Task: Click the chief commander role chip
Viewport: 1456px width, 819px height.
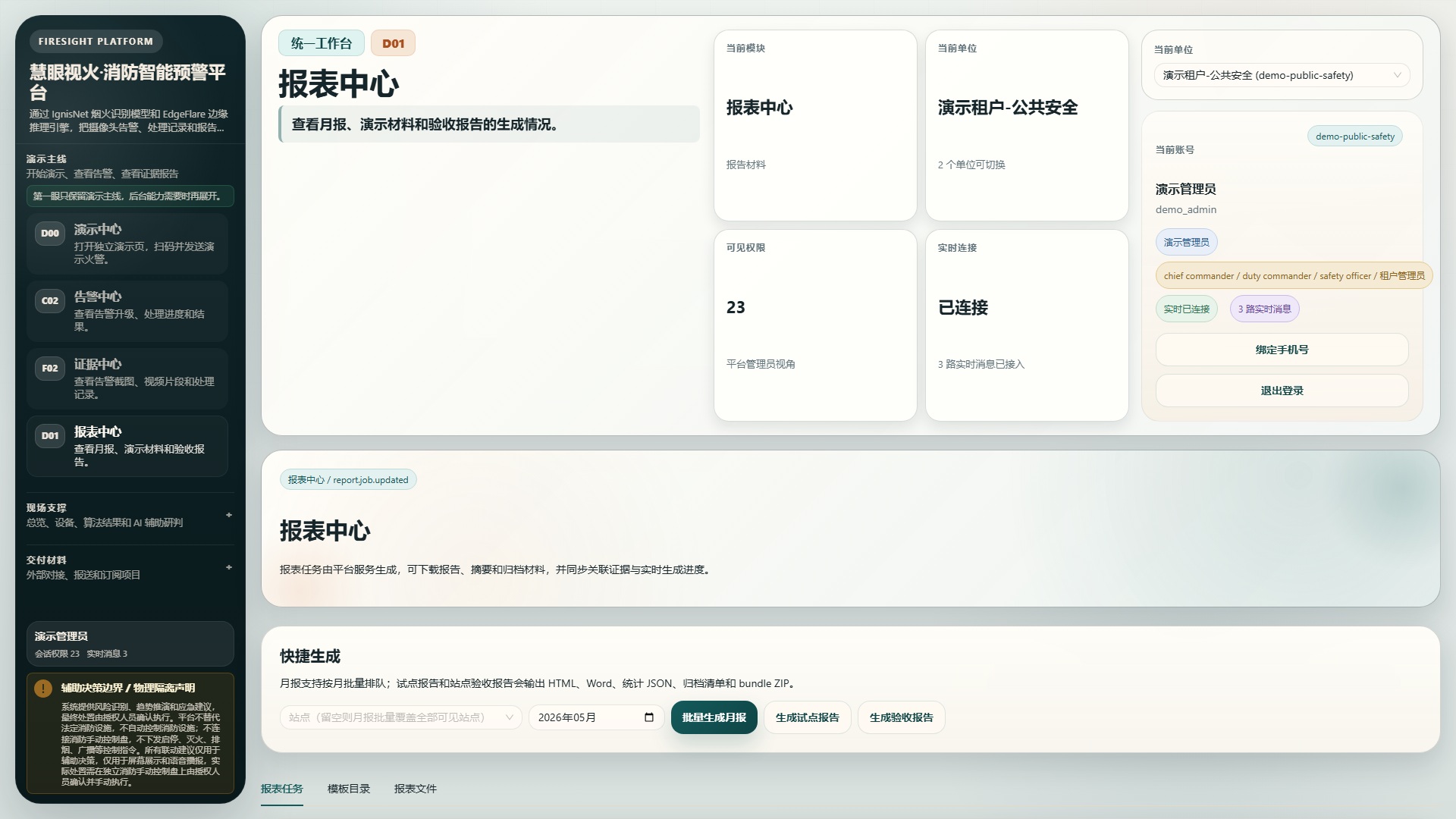Action: [x=1294, y=276]
